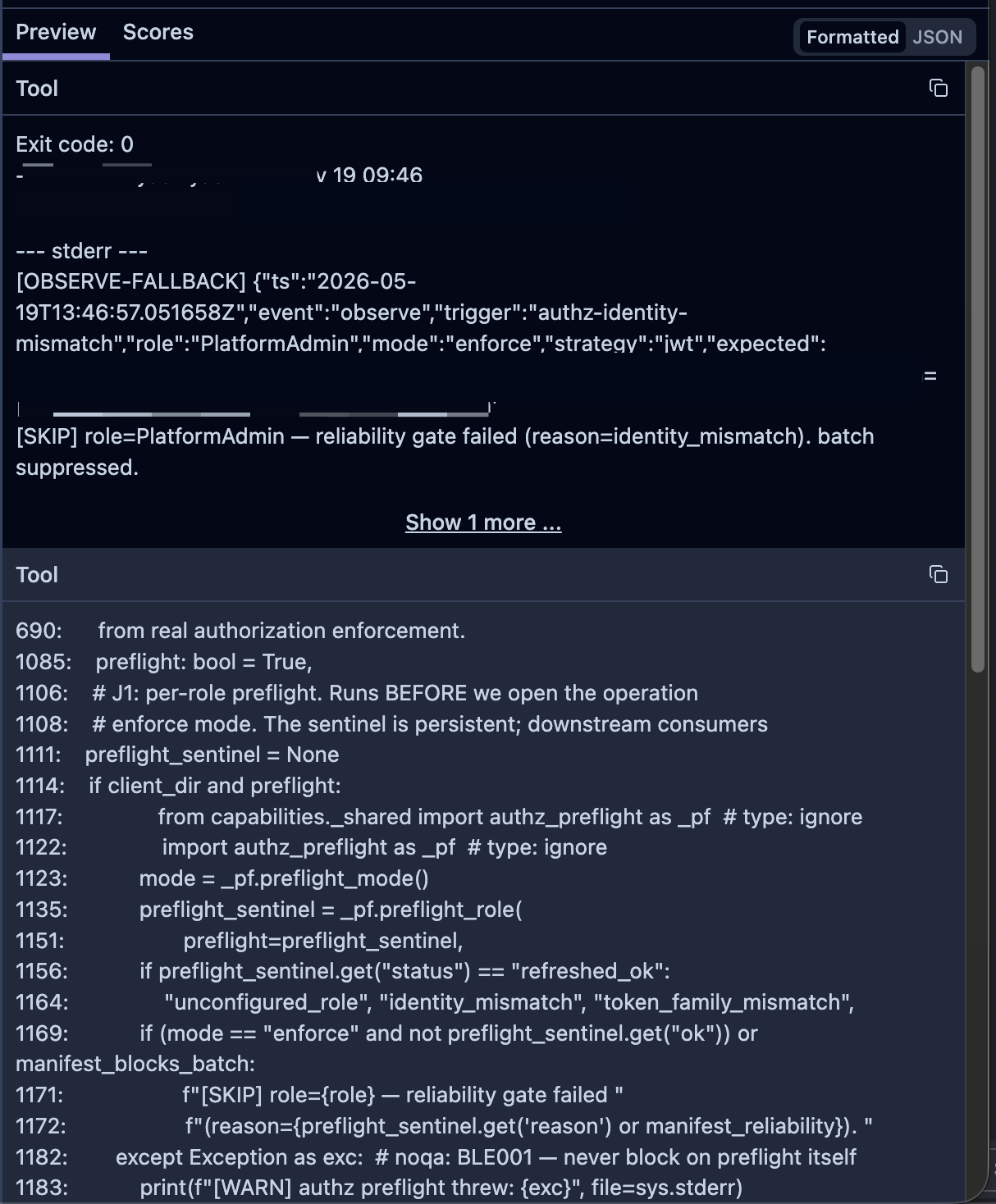996x1204 pixels.
Task: Click line 1108 'enforce mode' comment
Action: (392, 724)
